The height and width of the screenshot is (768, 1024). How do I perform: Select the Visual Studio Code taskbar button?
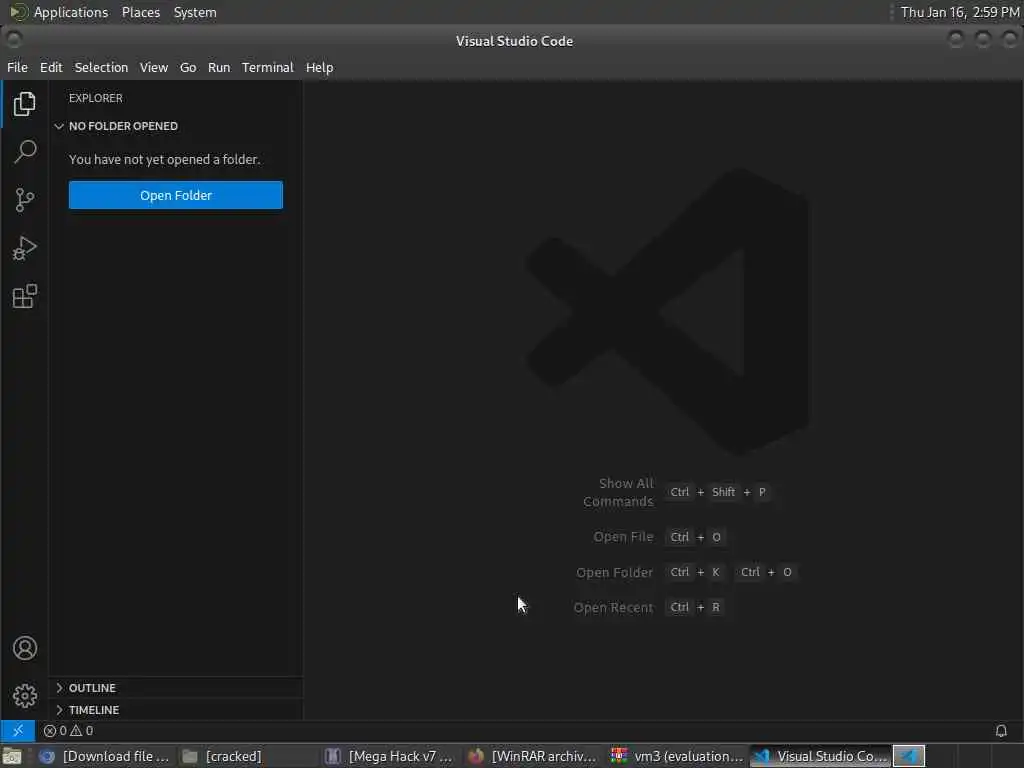coord(820,756)
